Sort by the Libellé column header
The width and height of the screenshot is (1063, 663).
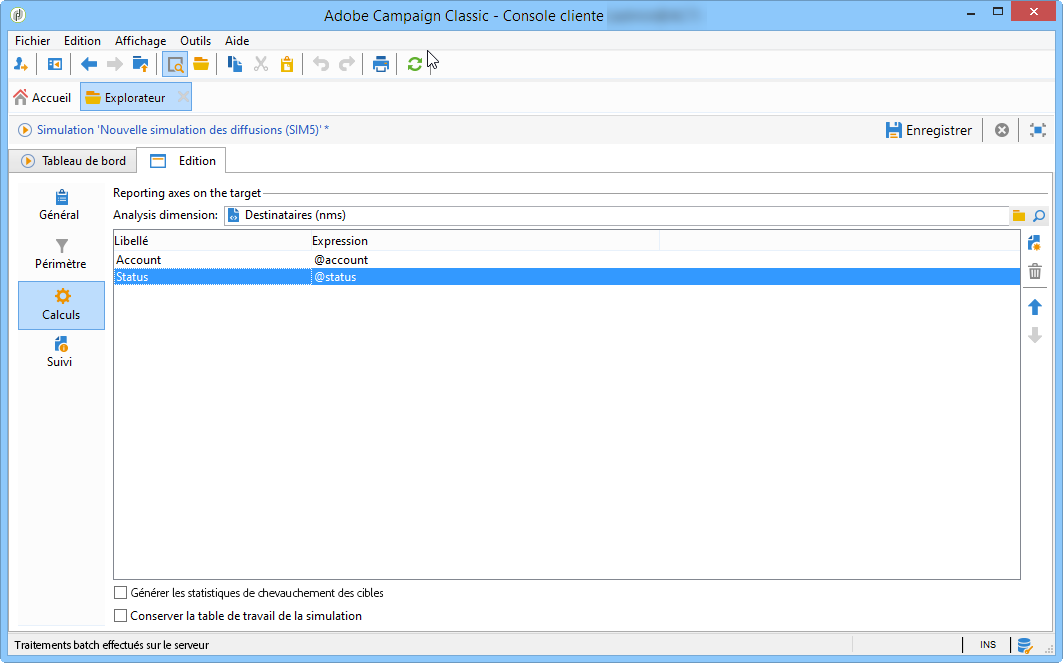point(212,241)
